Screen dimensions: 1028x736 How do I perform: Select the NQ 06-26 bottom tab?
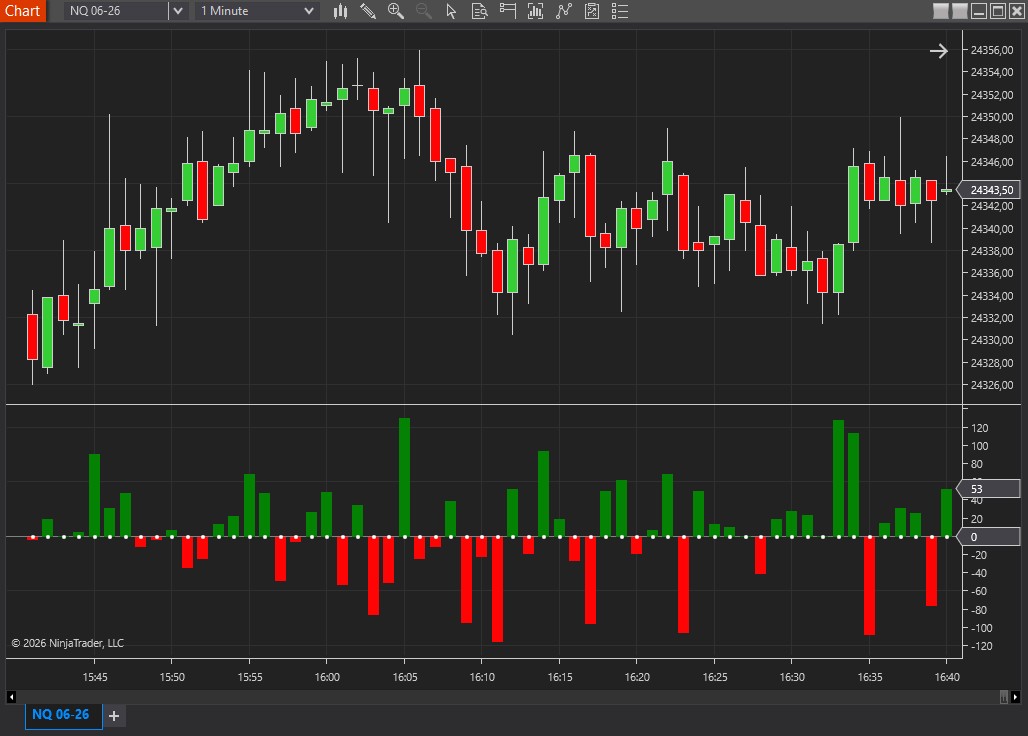[61, 715]
